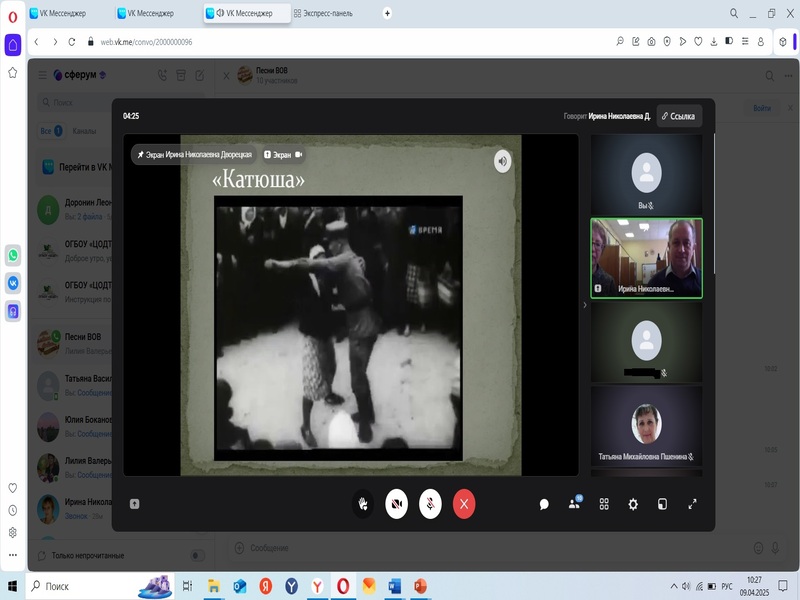The image size is (800, 600).
Task: Open Windows Start menu
Action: click(x=12, y=586)
